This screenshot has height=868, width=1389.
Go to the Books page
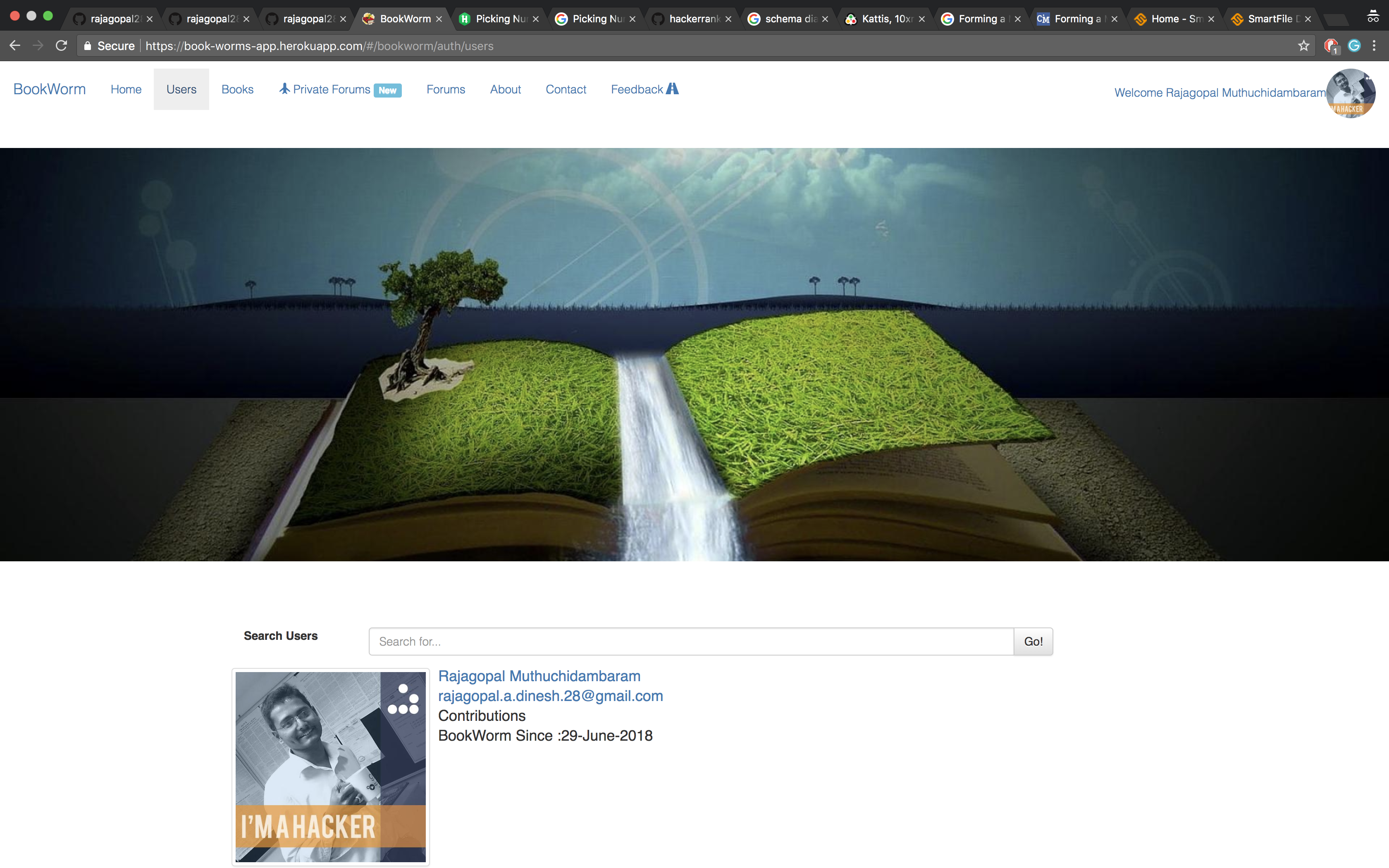click(x=237, y=90)
